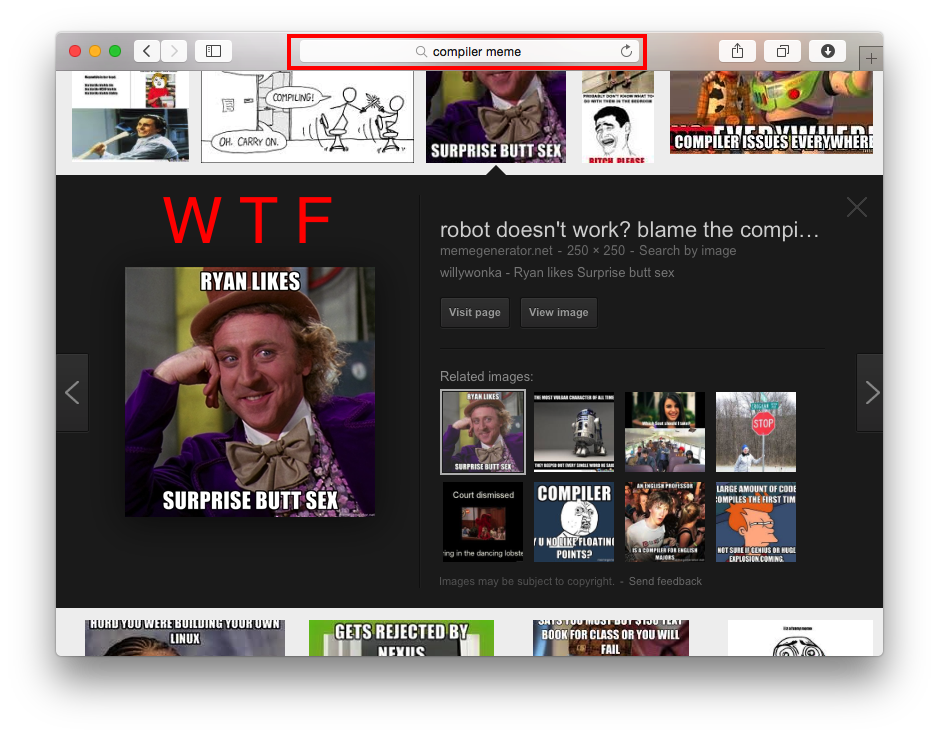Click the address bar magnifier icon
The width and height of the screenshot is (939, 736).
point(422,52)
